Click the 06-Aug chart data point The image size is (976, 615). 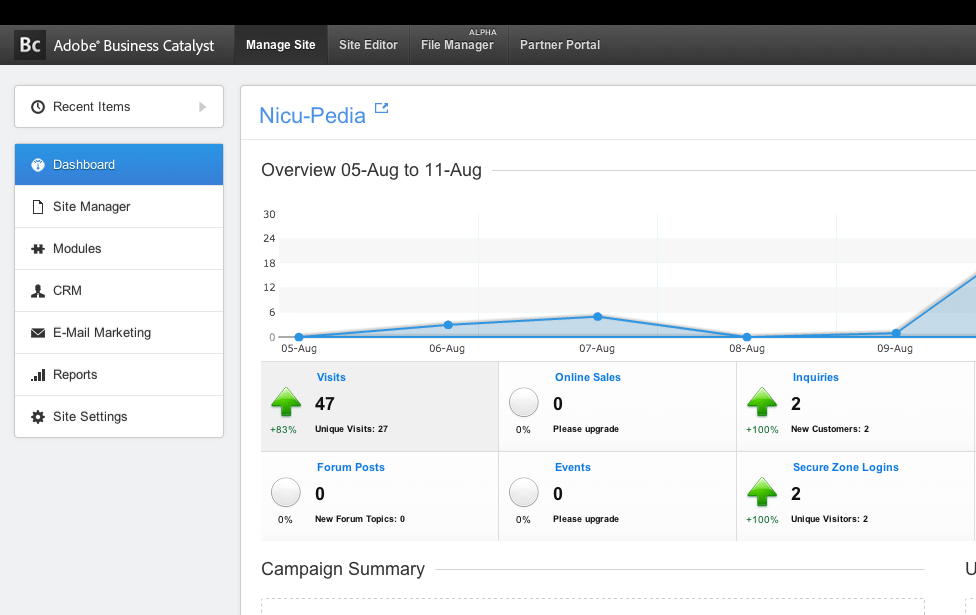[x=448, y=325]
